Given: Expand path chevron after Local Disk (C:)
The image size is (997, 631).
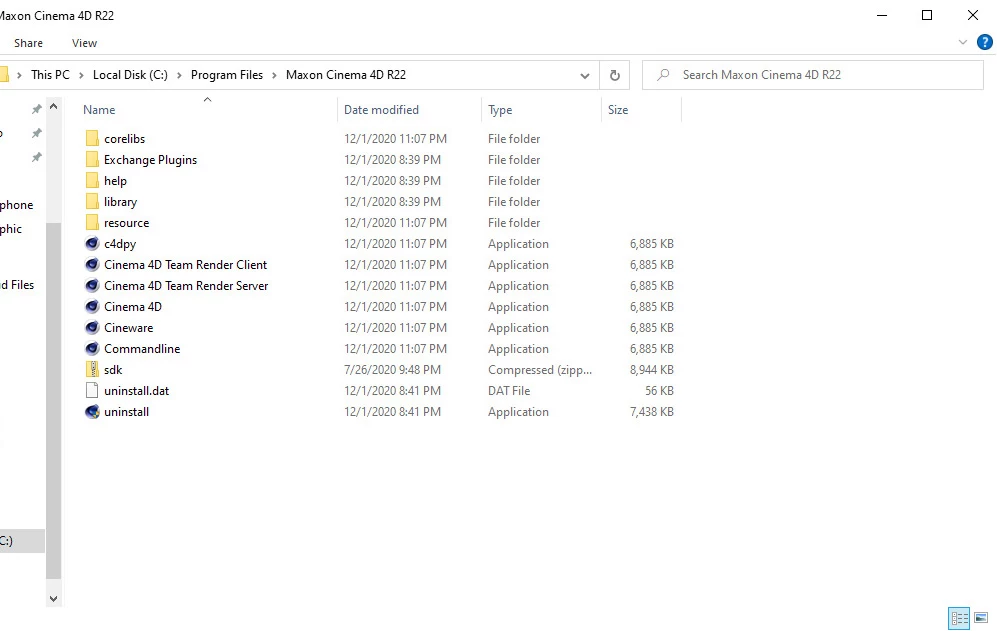Looking at the screenshot, I should [x=179, y=76].
